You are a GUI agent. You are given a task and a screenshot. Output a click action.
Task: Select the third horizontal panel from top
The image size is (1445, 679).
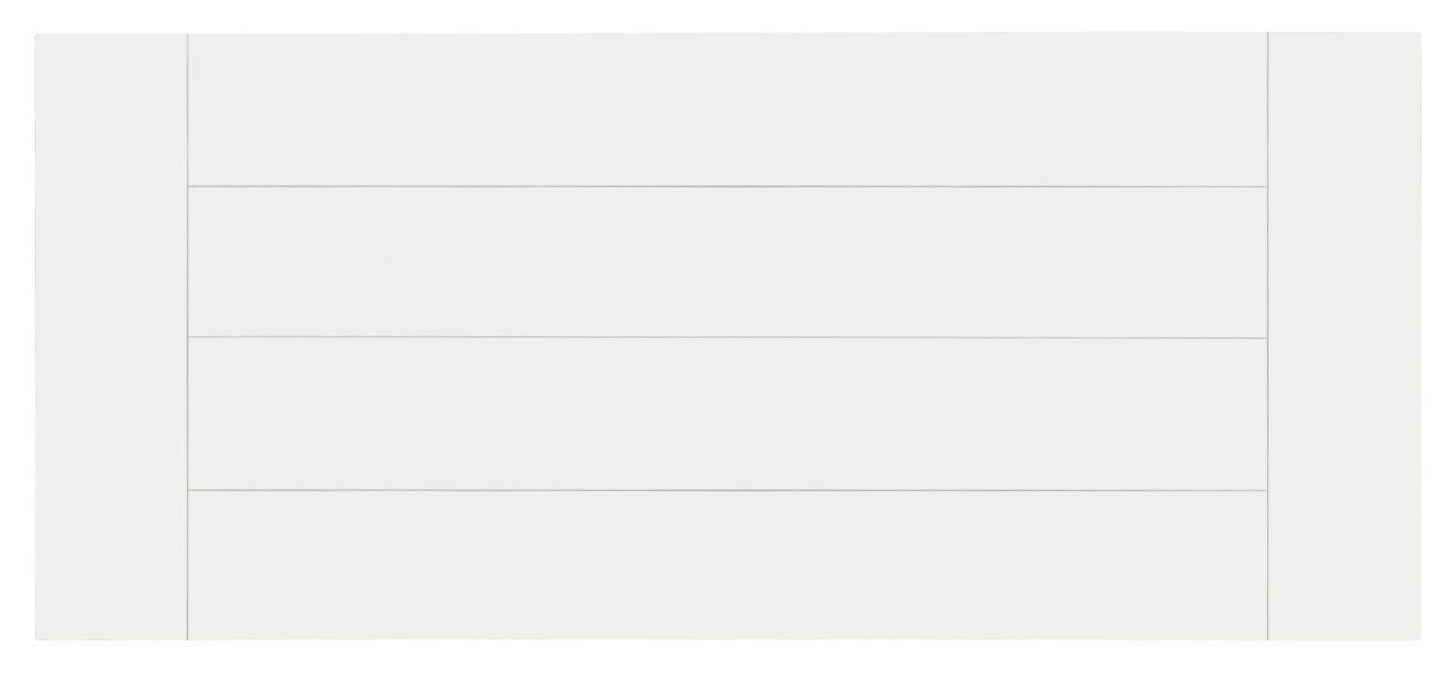pos(727,414)
